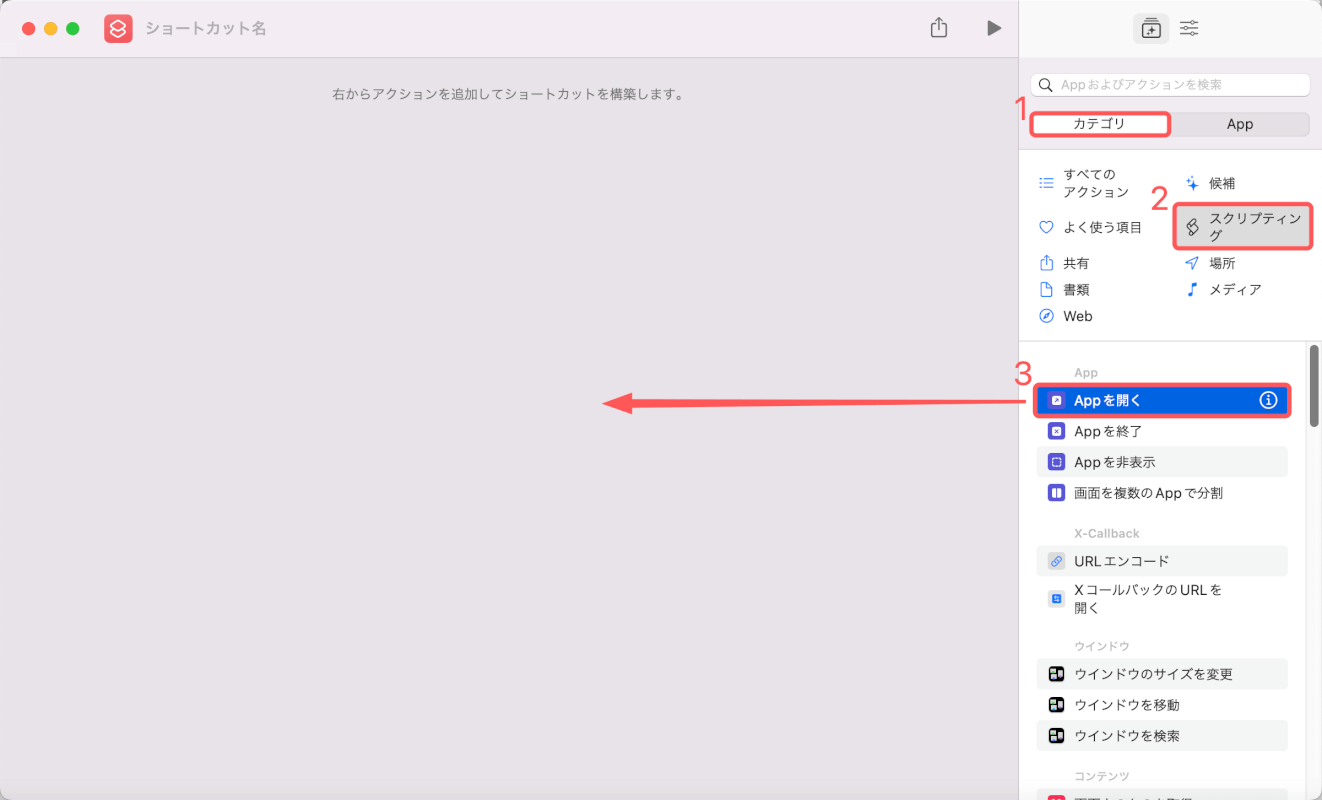Switch to the カテゴリ tab
1322x800 pixels.
click(x=1100, y=124)
